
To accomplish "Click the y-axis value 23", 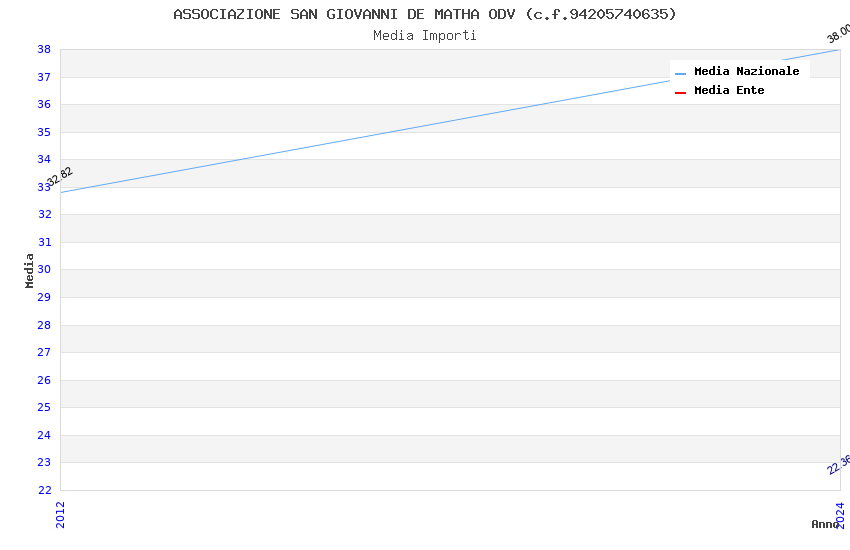I will click(x=44, y=462).
